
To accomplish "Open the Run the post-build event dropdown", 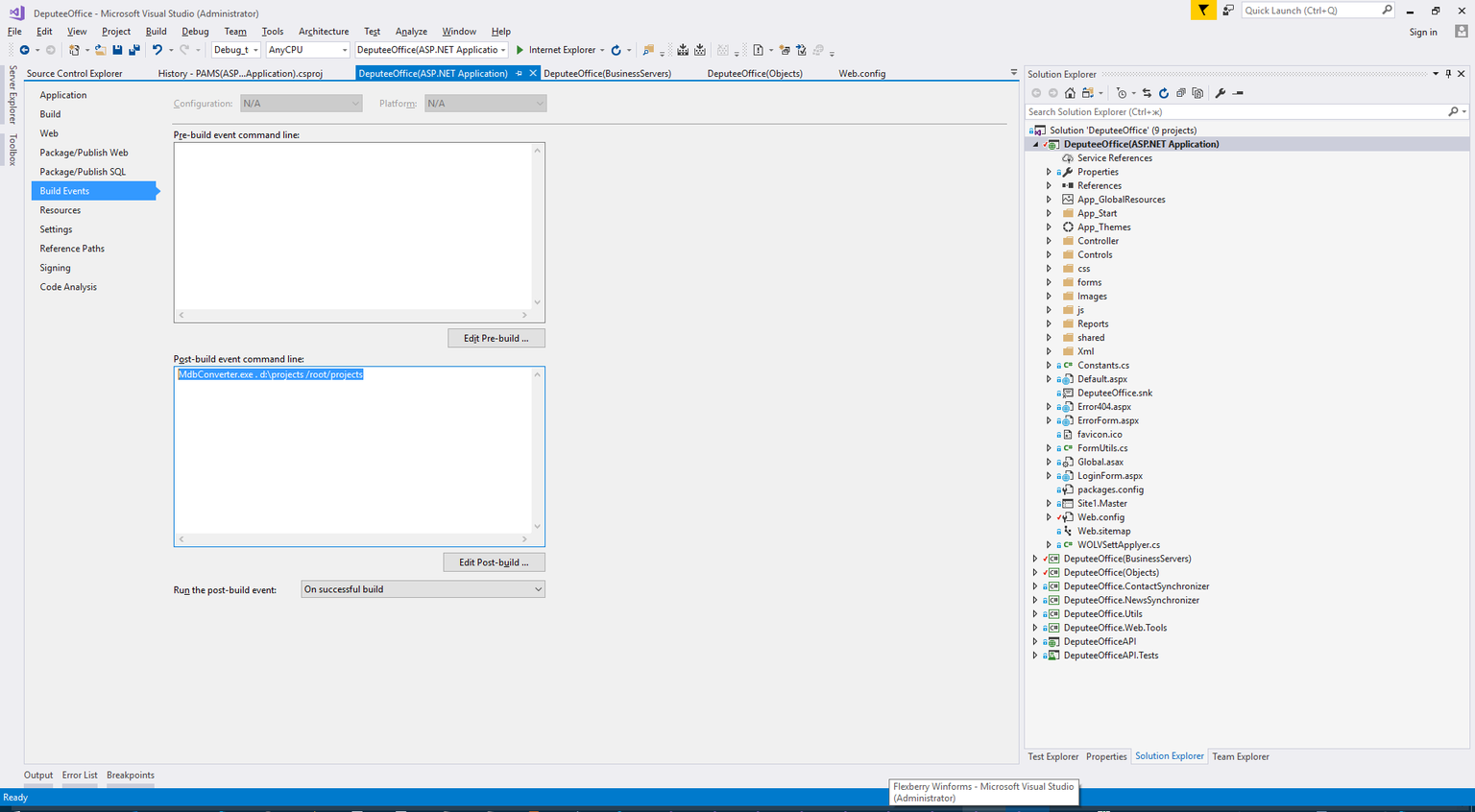I will 423,589.
